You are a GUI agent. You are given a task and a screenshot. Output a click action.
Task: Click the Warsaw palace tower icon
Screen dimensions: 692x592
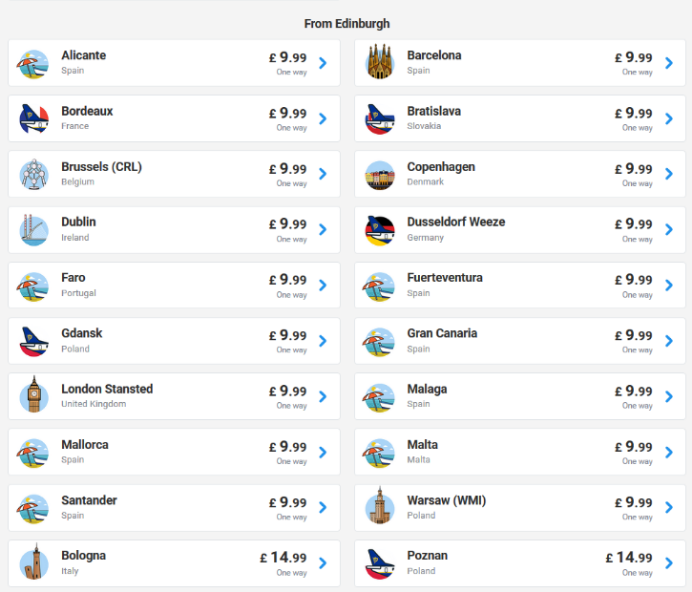pos(380,505)
